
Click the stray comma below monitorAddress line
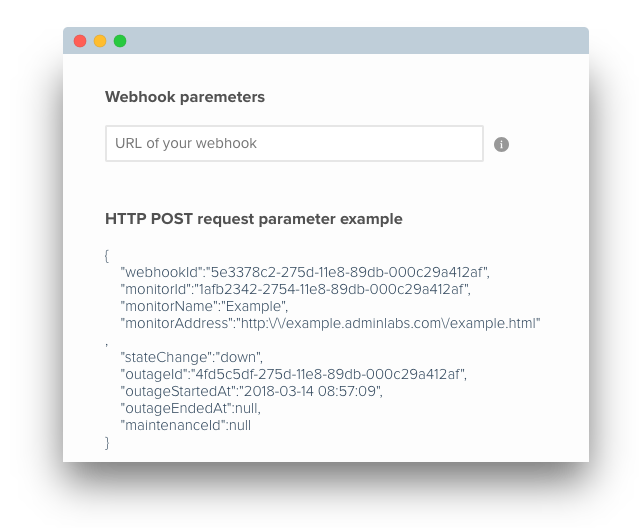pos(106,345)
